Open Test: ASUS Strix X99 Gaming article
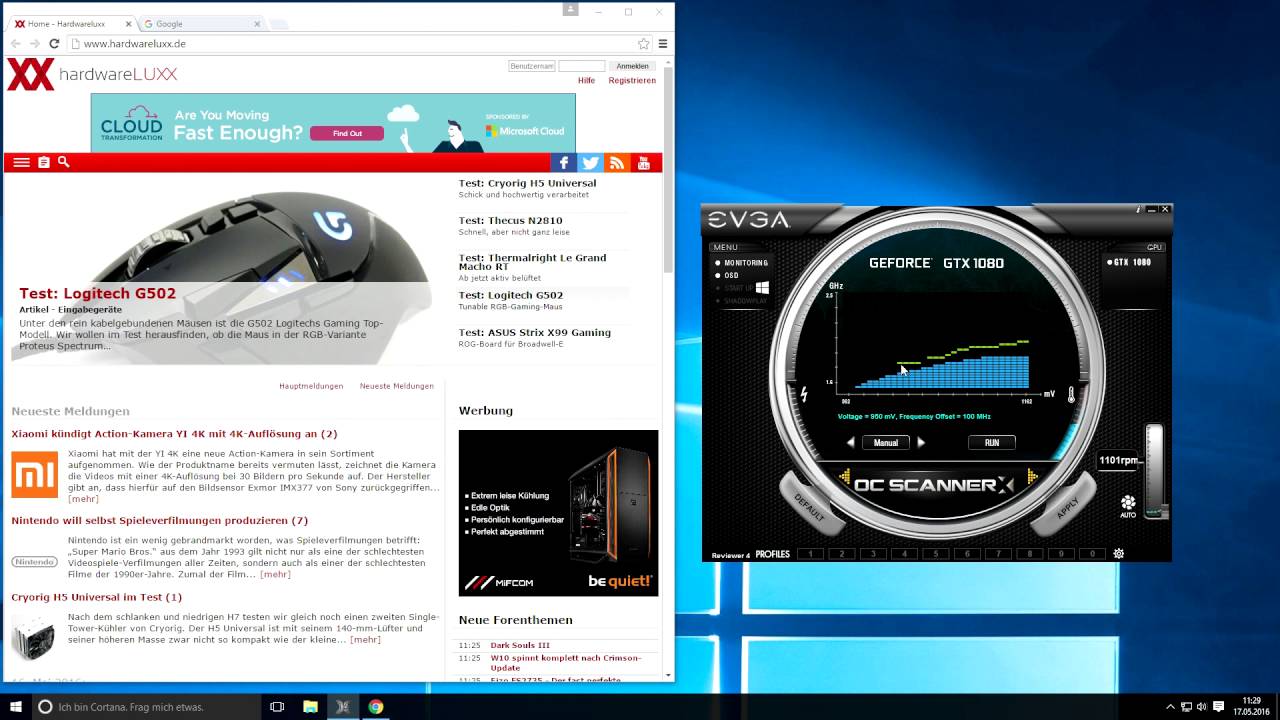 (x=534, y=332)
